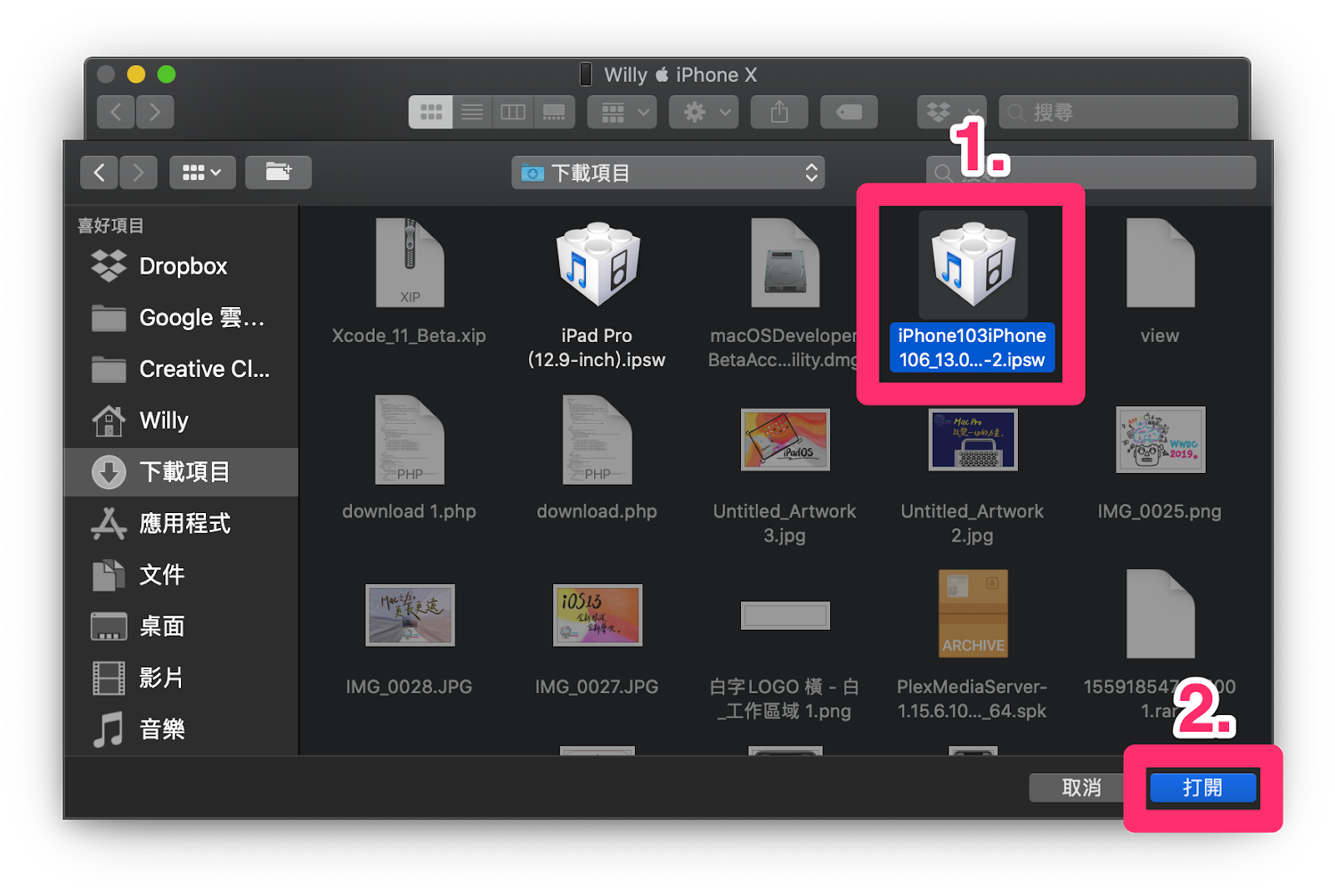
Task: Click the file name 'IMG_0027.JPG'
Action: click(x=597, y=687)
